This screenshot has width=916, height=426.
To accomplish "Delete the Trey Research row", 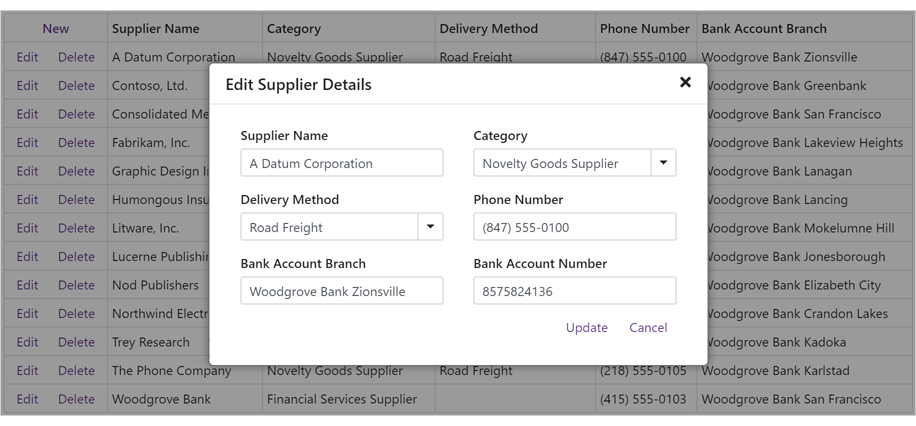I will point(76,342).
